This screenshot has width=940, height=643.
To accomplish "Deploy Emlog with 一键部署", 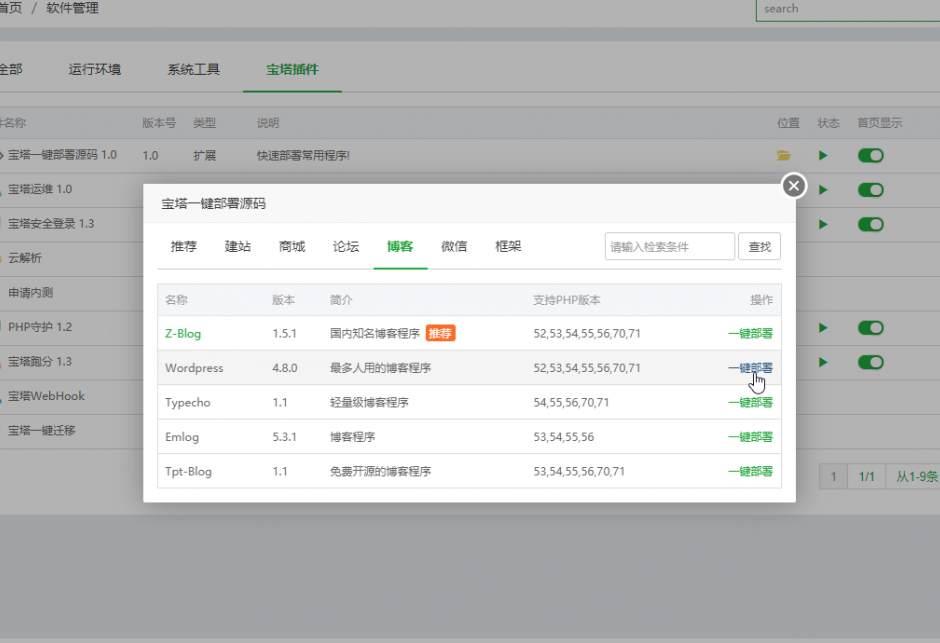I will click(751, 437).
